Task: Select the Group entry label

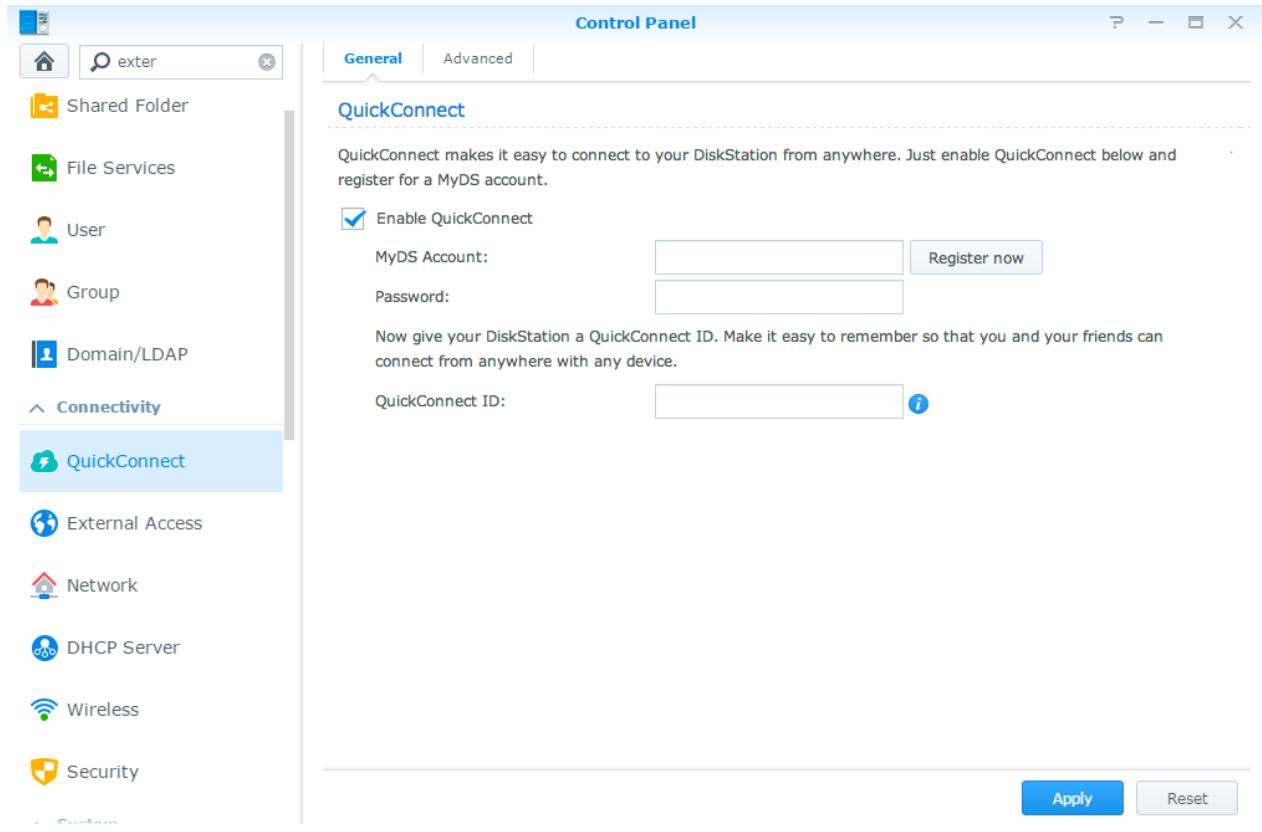Action: point(93,292)
